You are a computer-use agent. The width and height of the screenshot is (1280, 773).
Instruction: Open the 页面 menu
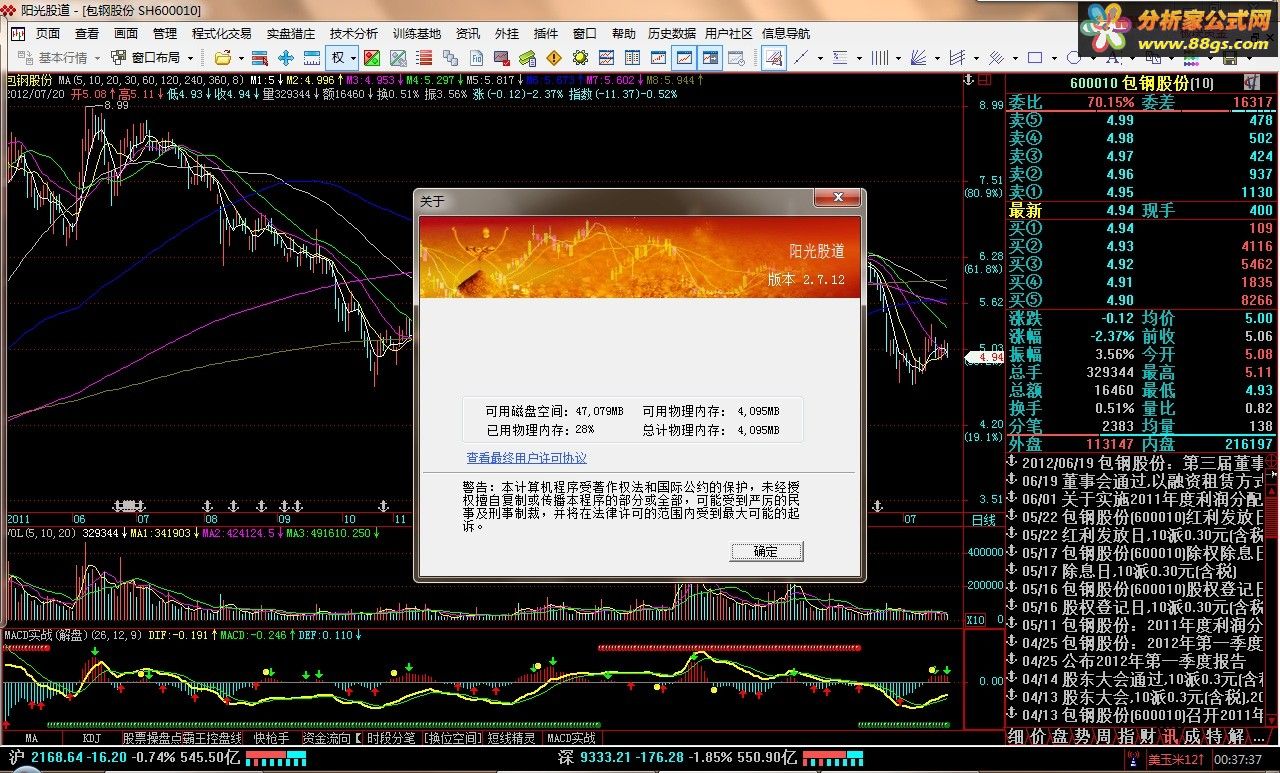(x=48, y=33)
